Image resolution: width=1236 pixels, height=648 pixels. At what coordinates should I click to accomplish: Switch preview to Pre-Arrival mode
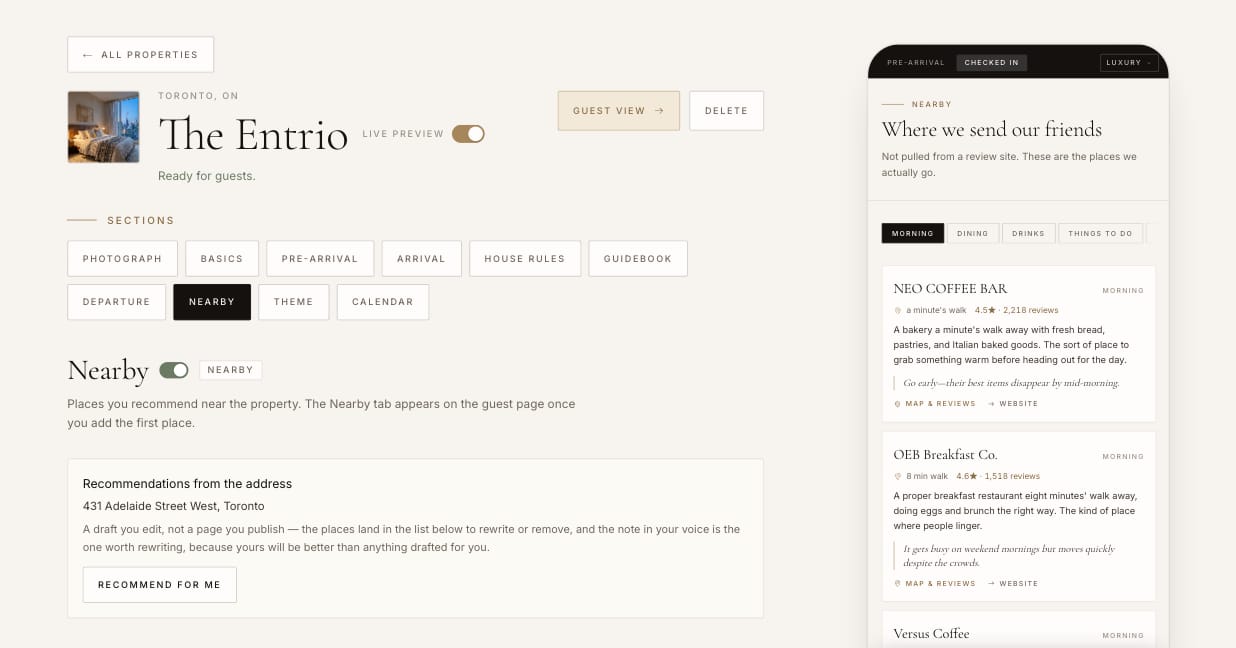pyautogui.click(x=916, y=63)
